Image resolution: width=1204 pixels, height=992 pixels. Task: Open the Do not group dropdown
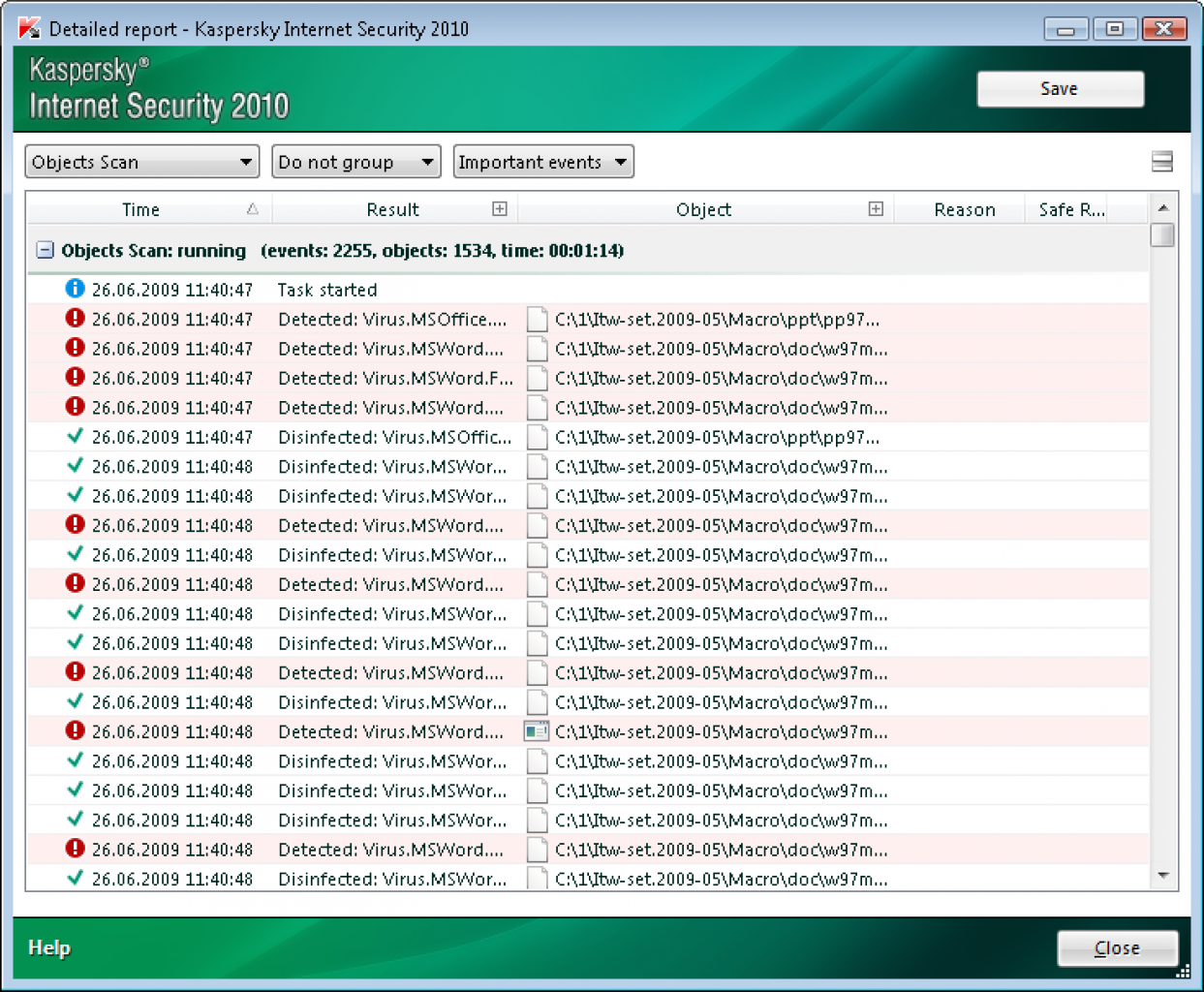[356, 162]
